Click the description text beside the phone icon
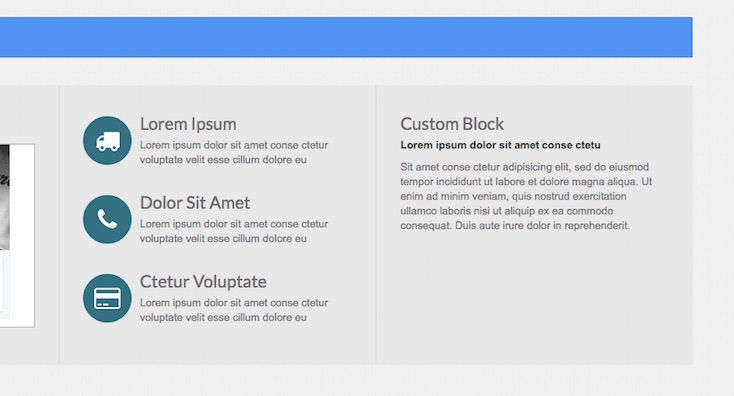This screenshot has width=734, height=396. 234,231
